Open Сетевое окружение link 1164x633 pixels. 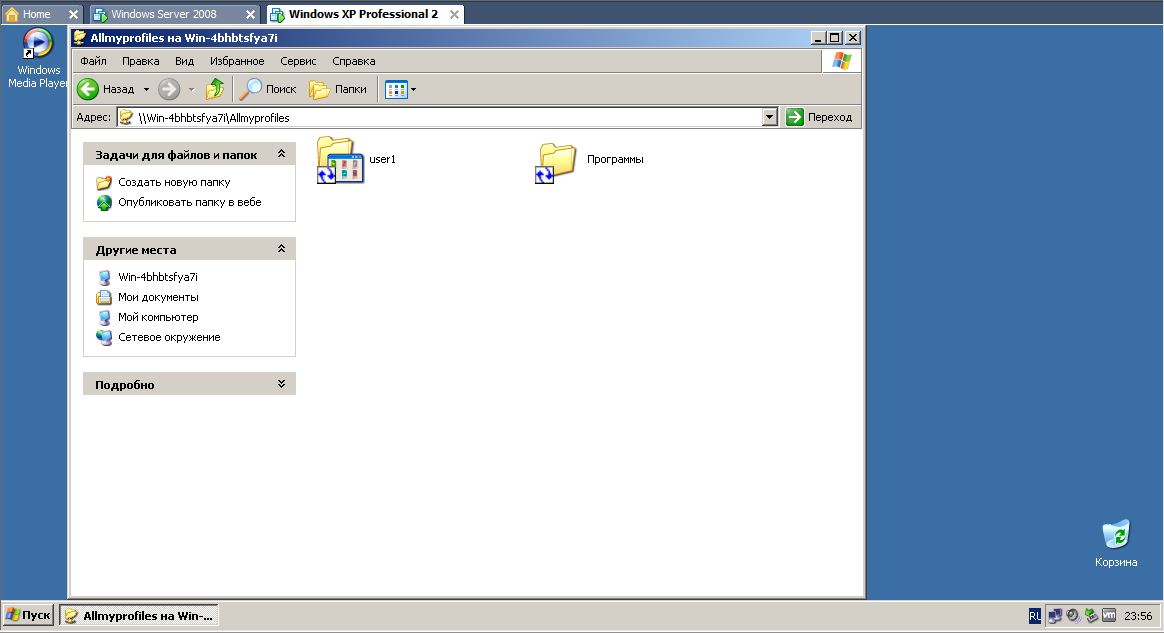pos(169,337)
